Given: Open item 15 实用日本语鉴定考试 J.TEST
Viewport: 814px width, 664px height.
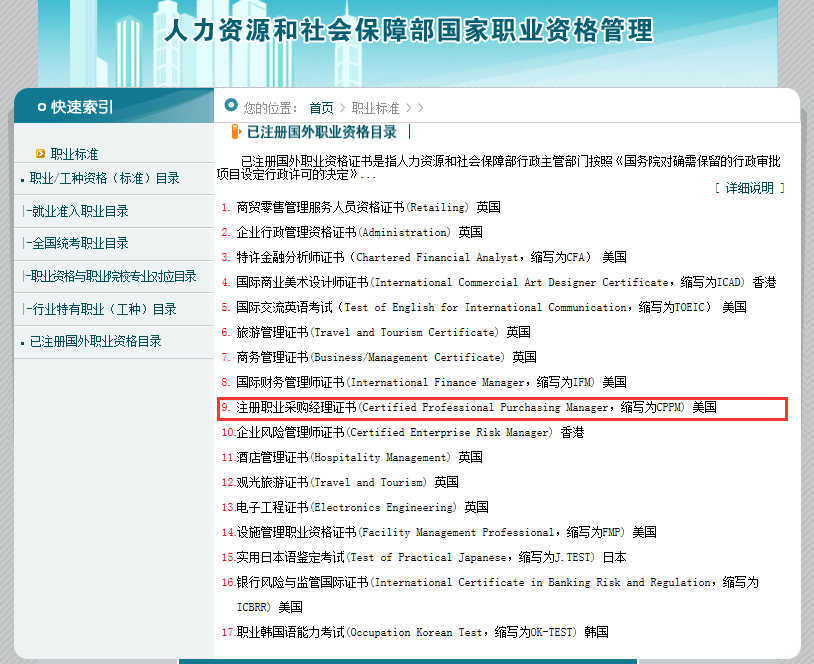Looking at the screenshot, I should pos(431,558).
